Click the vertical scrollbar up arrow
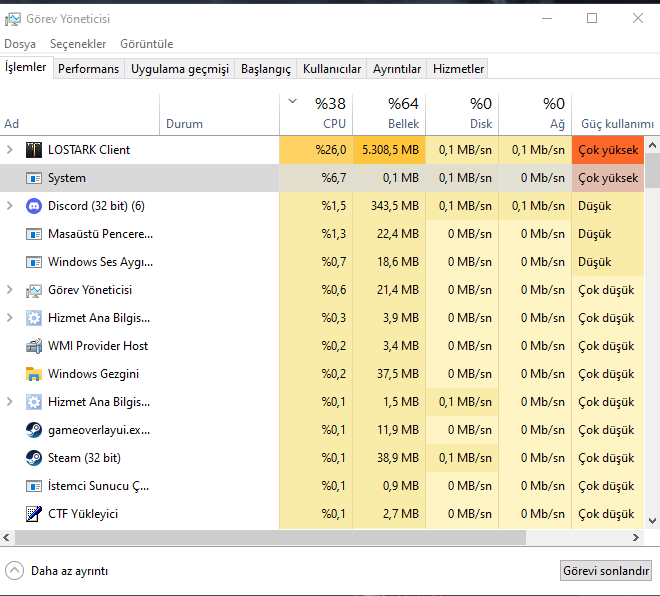 click(x=652, y=146)
